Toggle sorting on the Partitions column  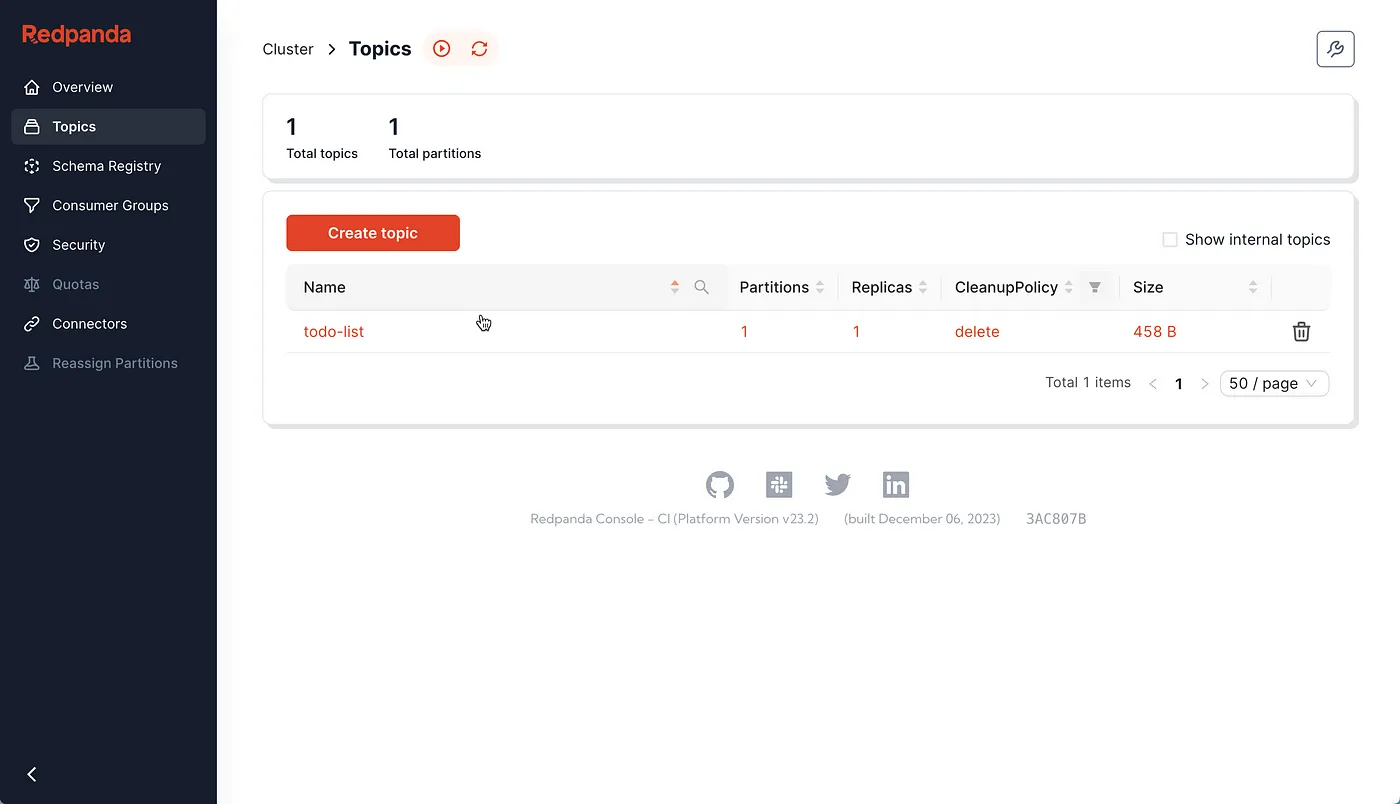(820, 287)
